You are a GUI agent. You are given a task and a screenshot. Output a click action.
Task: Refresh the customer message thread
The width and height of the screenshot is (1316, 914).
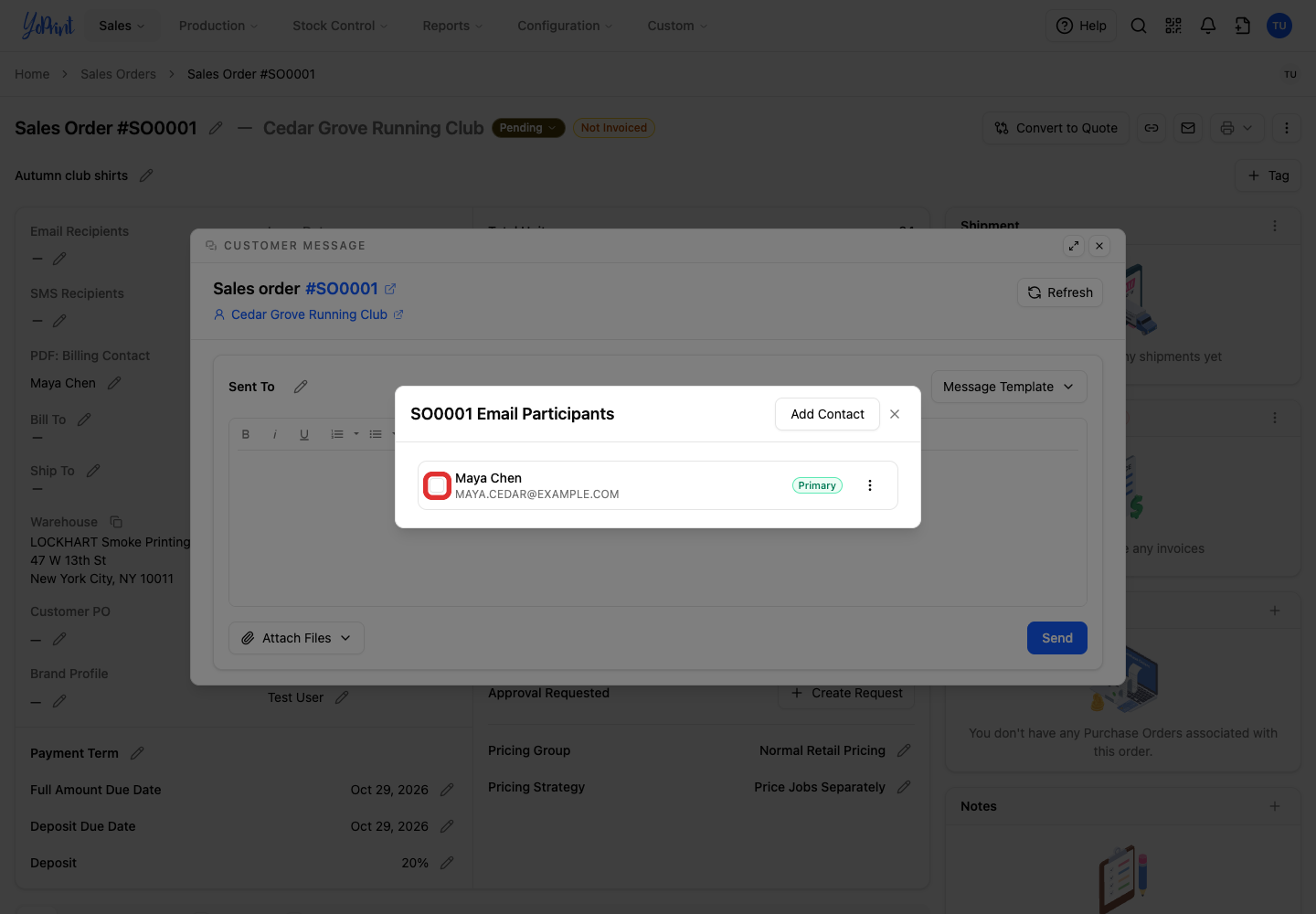[x=1060, y=292]
